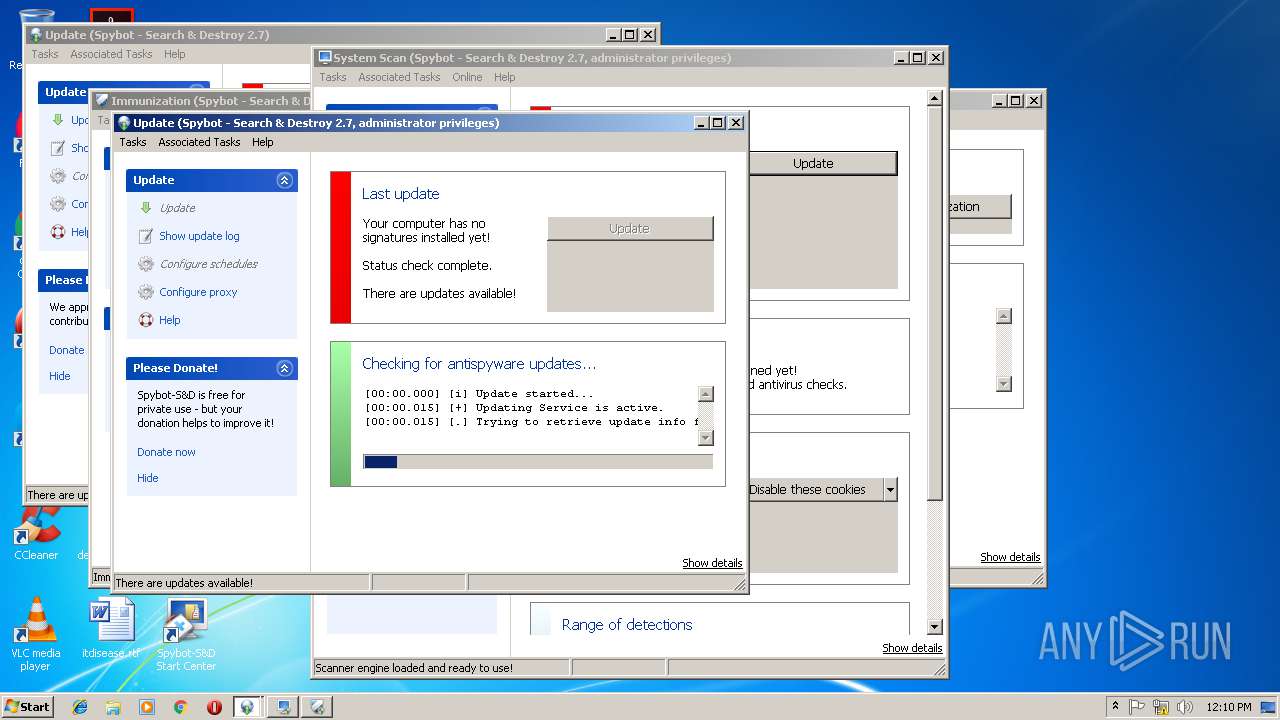This screenshot has width=1280, height=720.
Task: Click the gear icon beside Configure schedules
Action: point(145,264)
